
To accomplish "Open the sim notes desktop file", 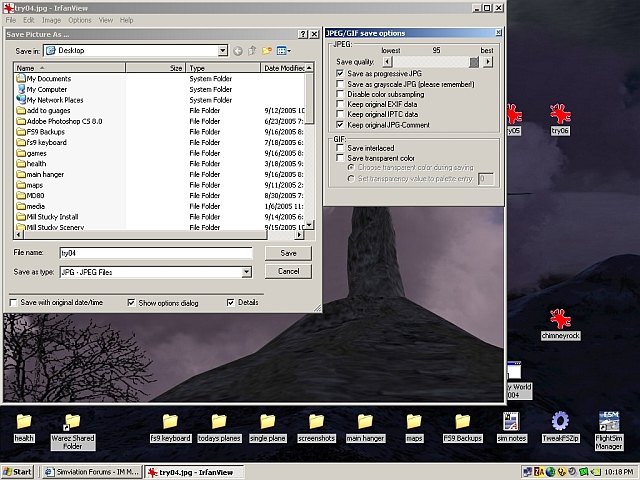I will click(512, 422).
